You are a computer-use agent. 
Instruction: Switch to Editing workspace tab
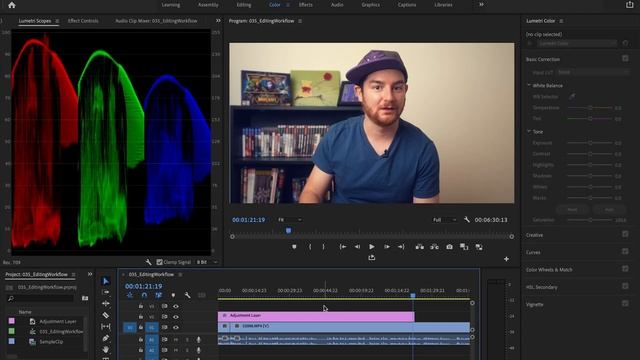(x=244, y=5)
